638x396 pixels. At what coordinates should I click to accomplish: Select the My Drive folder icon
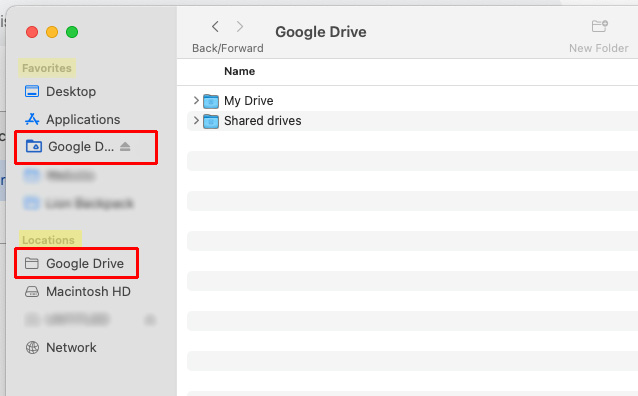[211, 101]
